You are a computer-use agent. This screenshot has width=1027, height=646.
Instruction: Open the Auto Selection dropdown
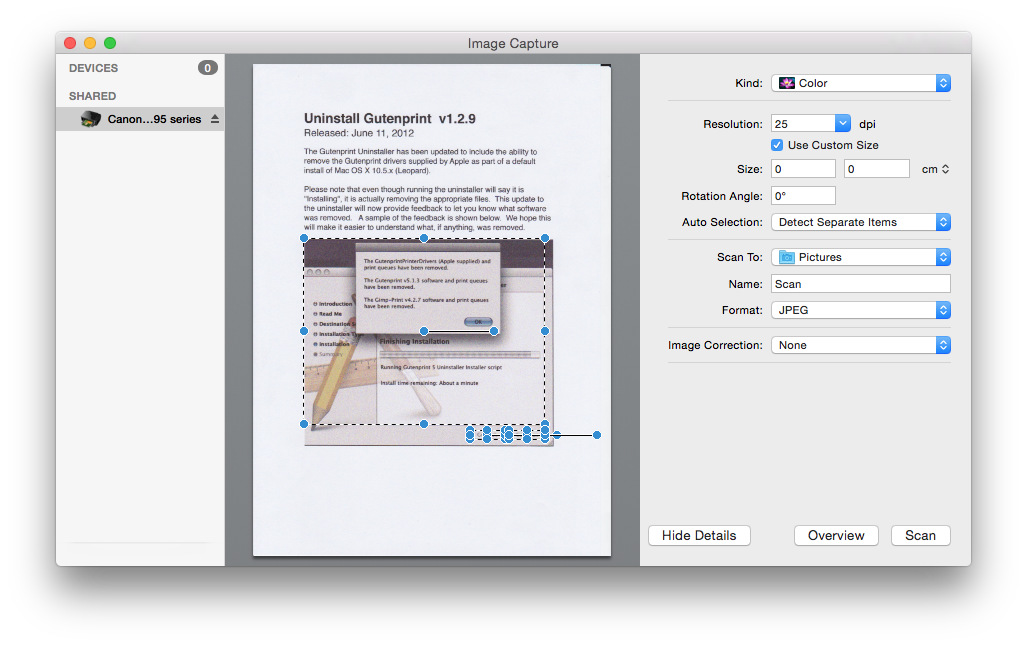(861, 222)
